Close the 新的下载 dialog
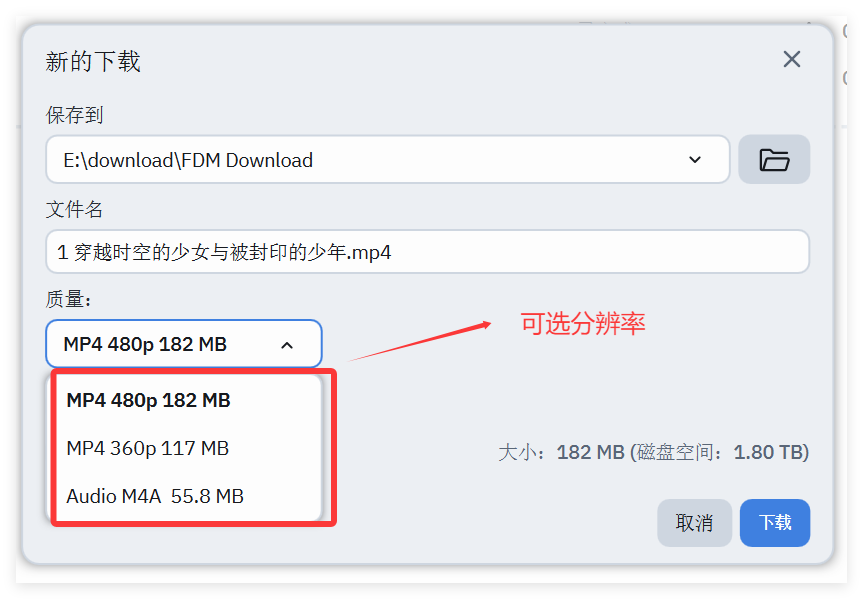Viewport: 863px width, 599px height. click(791, 60)
